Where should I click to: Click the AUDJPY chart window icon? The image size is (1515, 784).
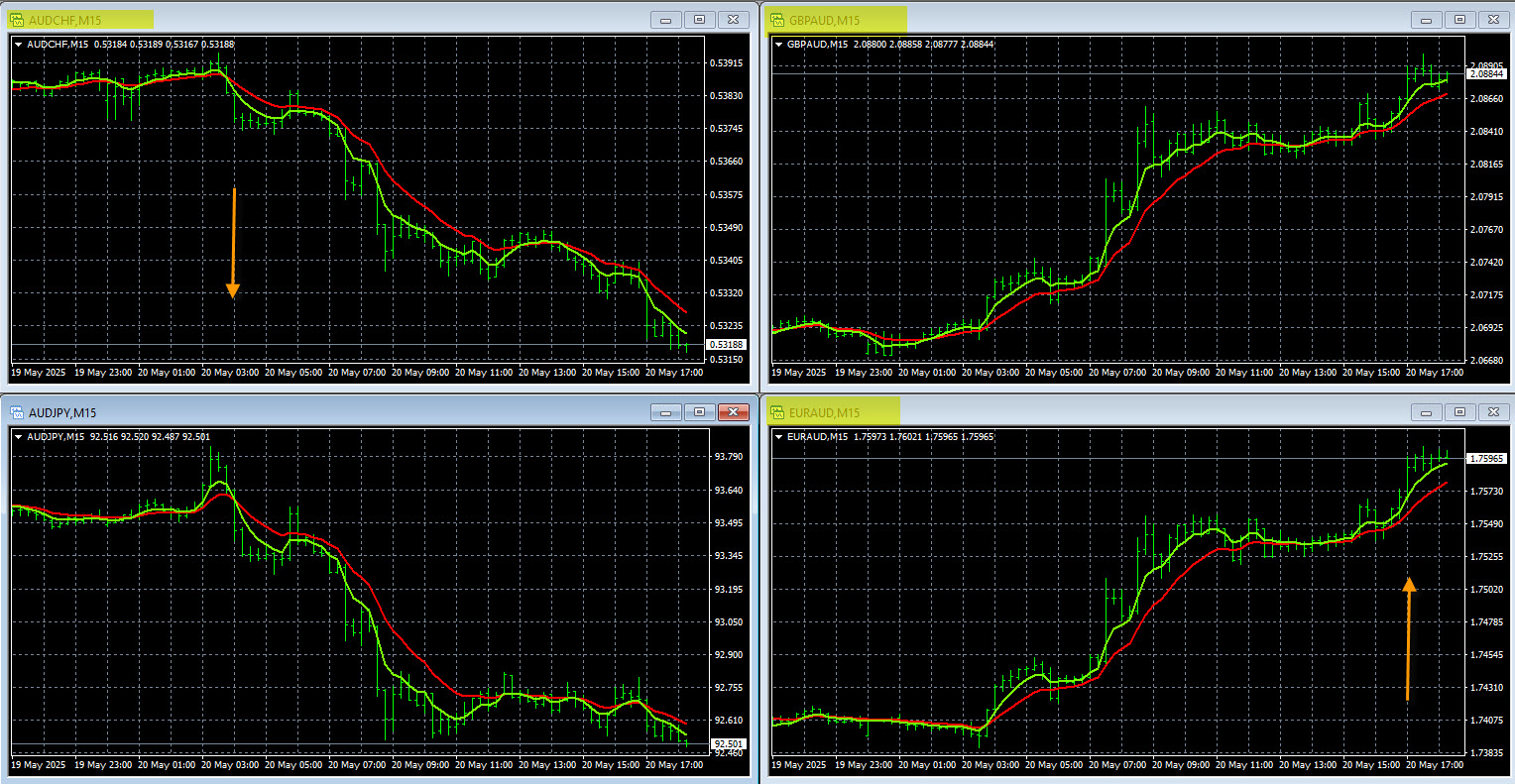click(17, 412)
